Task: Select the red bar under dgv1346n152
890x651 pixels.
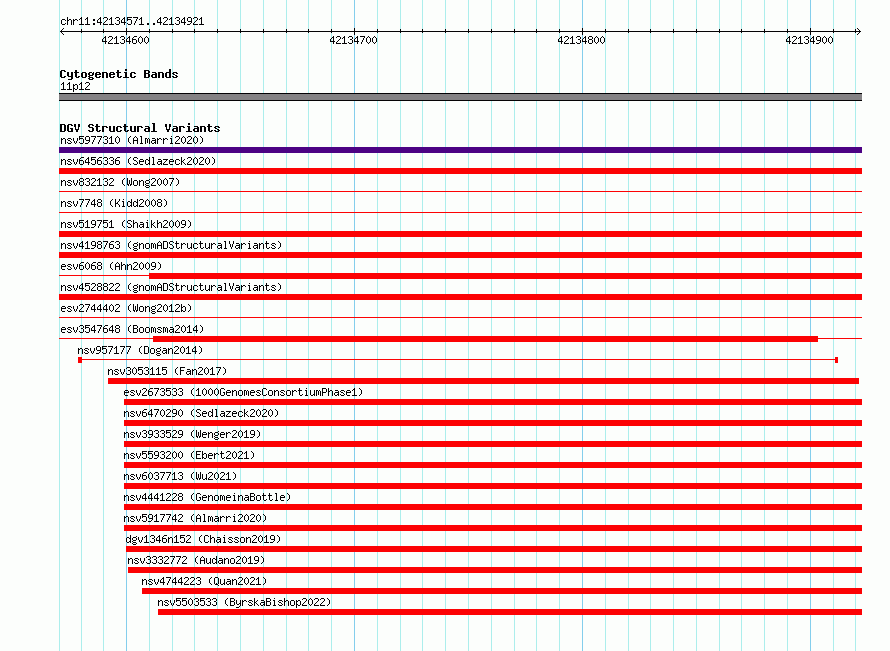Action: [494, 549]
